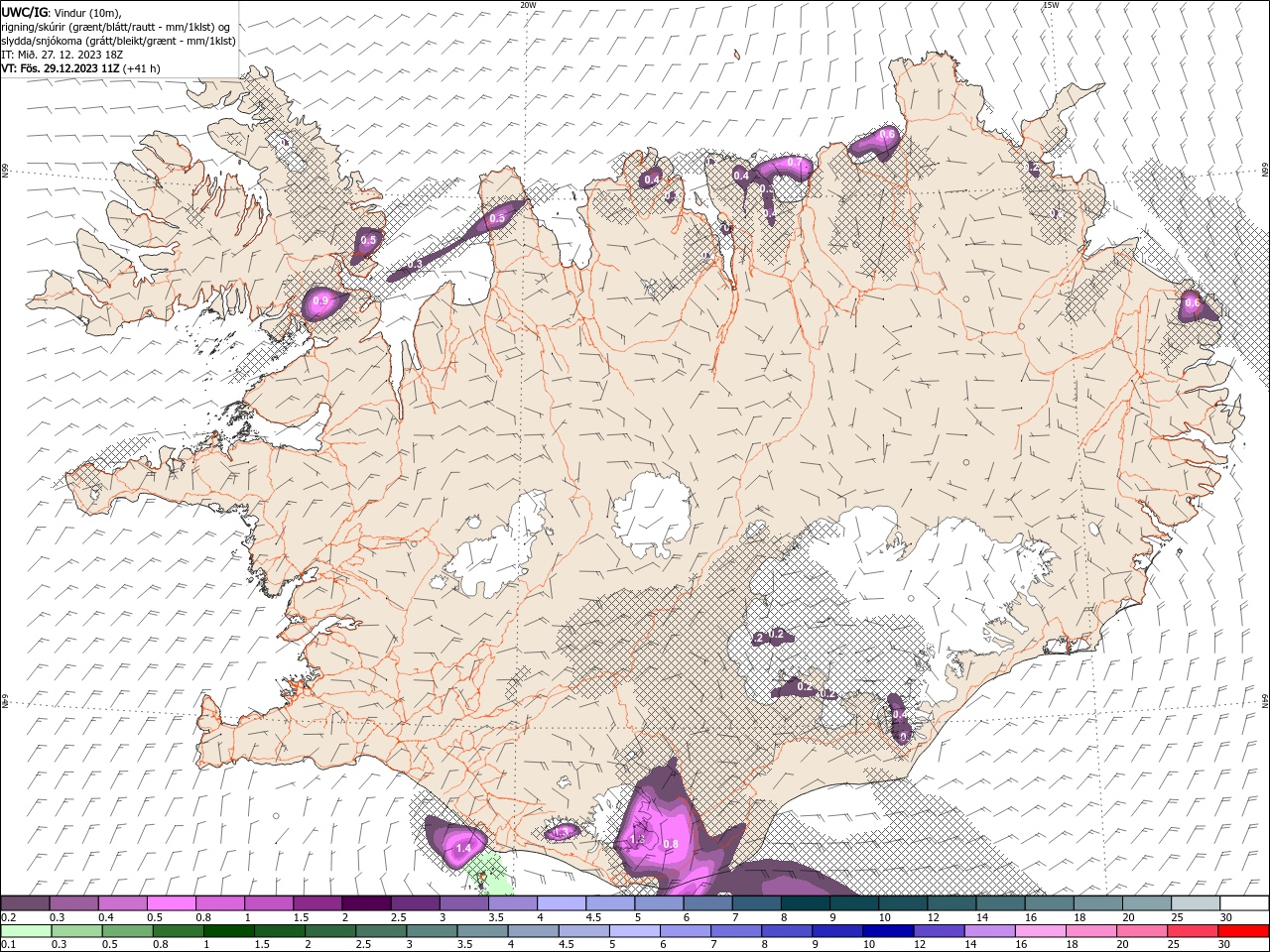The width and height of the screenshot is (1270, 952).
Task: Choose the deep blue 10–12 rain legend swatch
Action: coord(886,931)
